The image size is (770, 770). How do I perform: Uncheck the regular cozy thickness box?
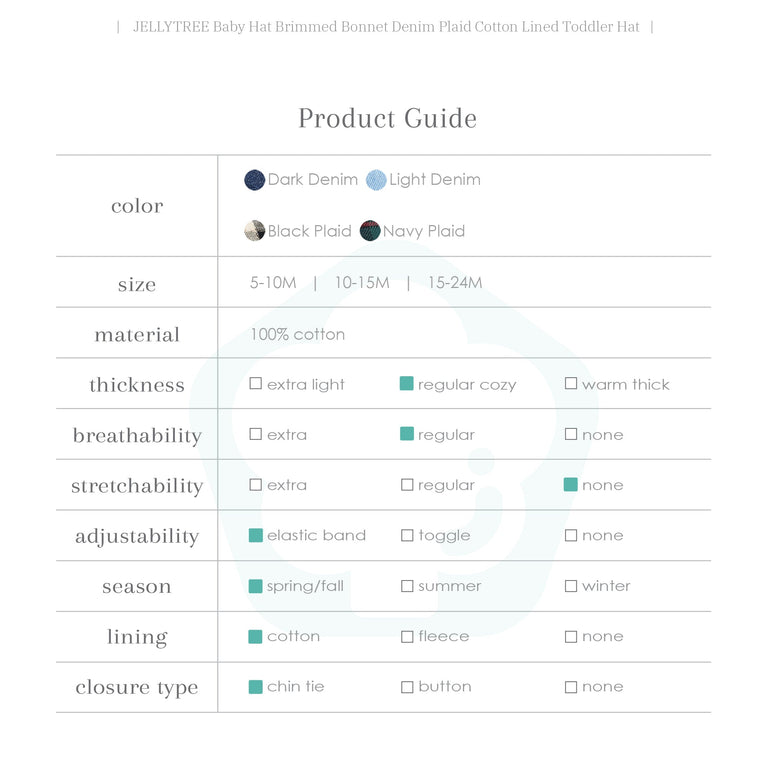pyautogui.click(x=407, y=384)
